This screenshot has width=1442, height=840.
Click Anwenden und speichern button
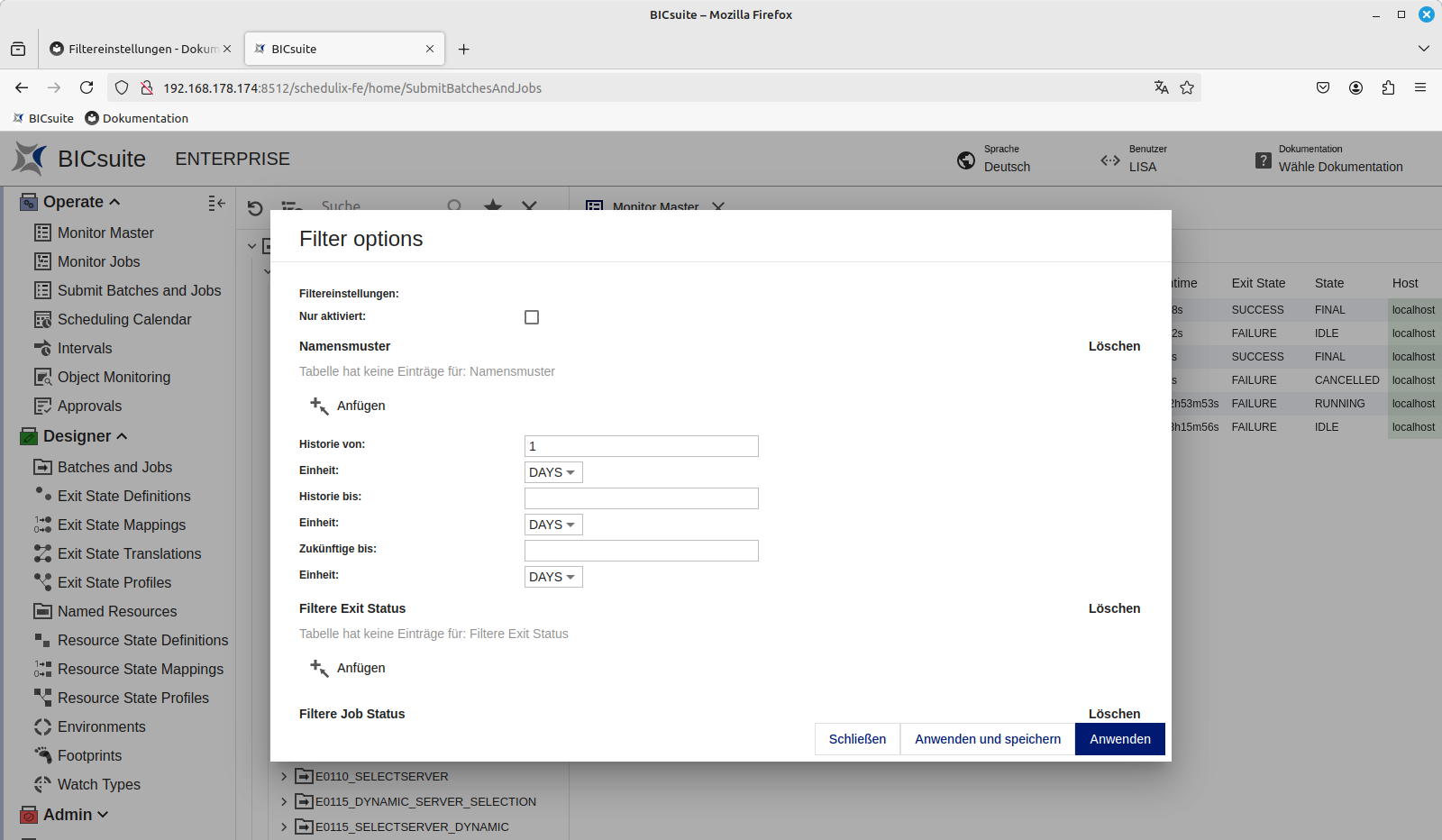[x=988, y=739]
